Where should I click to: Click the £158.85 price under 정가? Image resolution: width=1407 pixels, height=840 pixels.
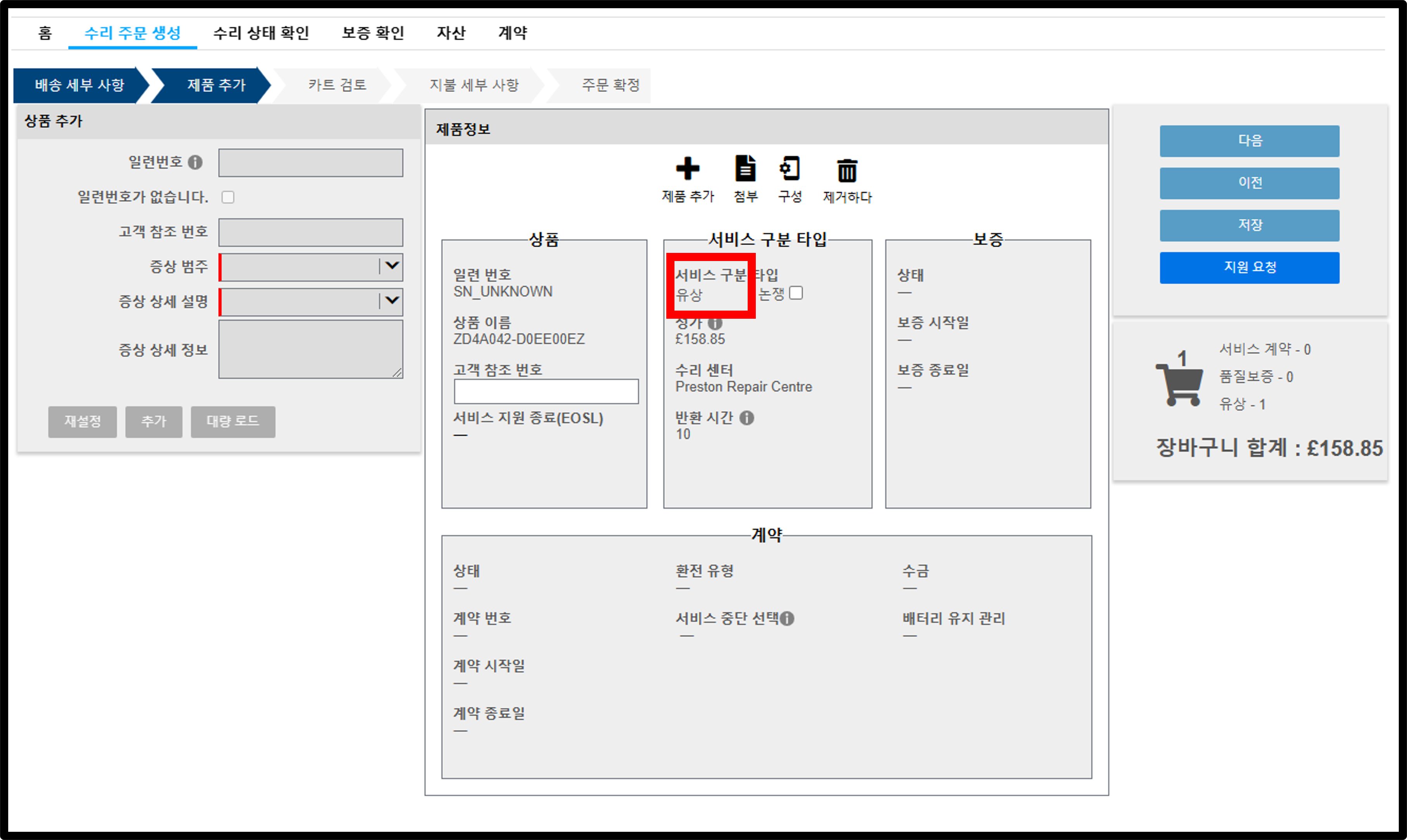(700, 339)
